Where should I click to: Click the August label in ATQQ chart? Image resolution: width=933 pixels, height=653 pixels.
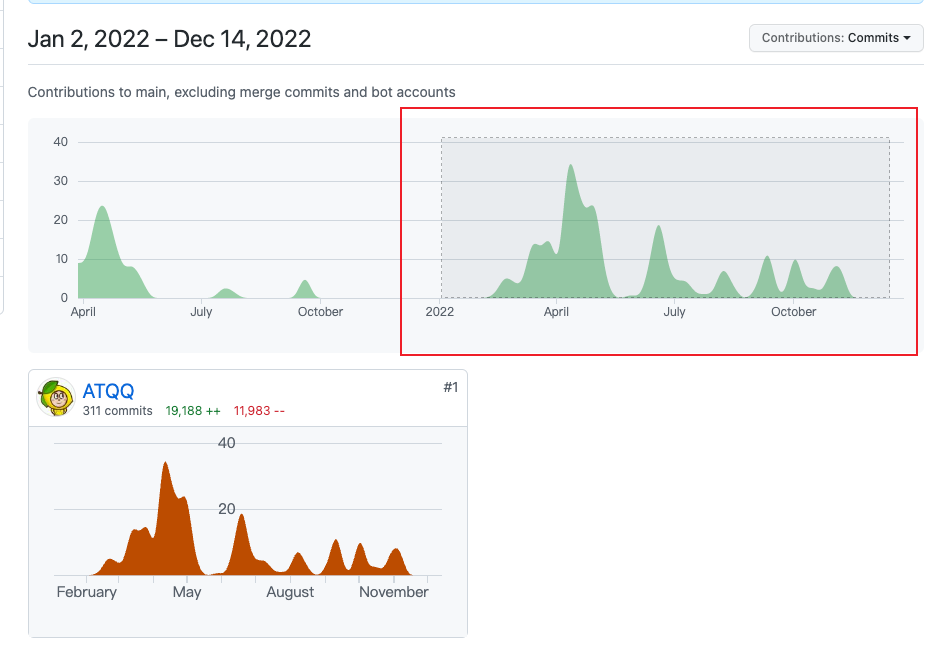[290, 592]
